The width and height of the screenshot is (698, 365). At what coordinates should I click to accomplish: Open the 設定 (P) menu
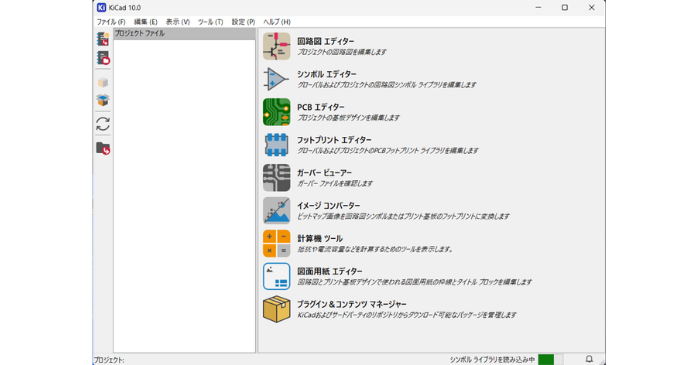coord(243,22)
